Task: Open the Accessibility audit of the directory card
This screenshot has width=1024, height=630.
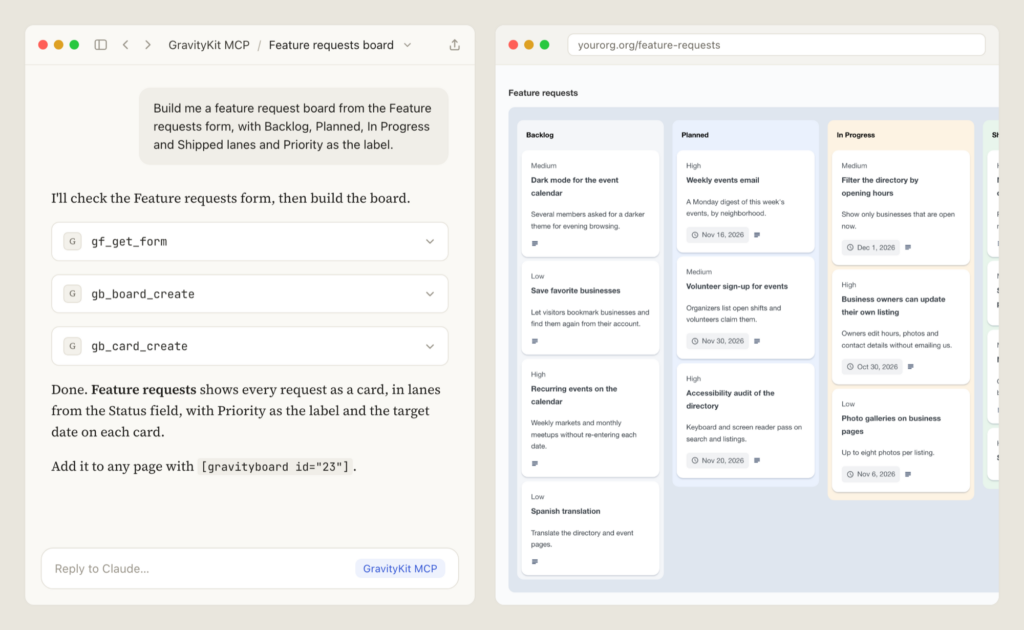Action: click(745, 421)
